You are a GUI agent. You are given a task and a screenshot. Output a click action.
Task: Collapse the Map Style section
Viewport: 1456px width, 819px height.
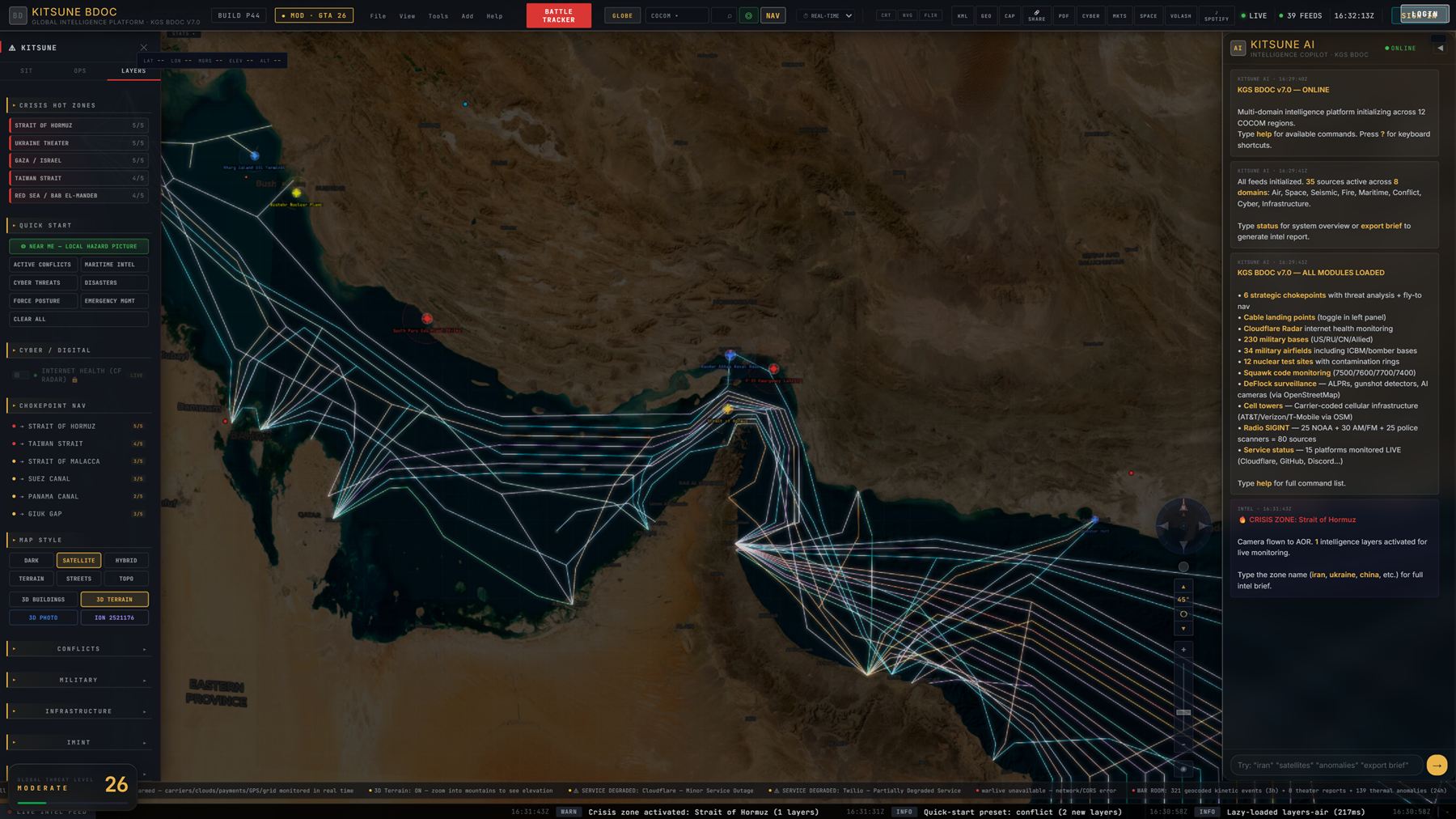click(x=78, y=540)
